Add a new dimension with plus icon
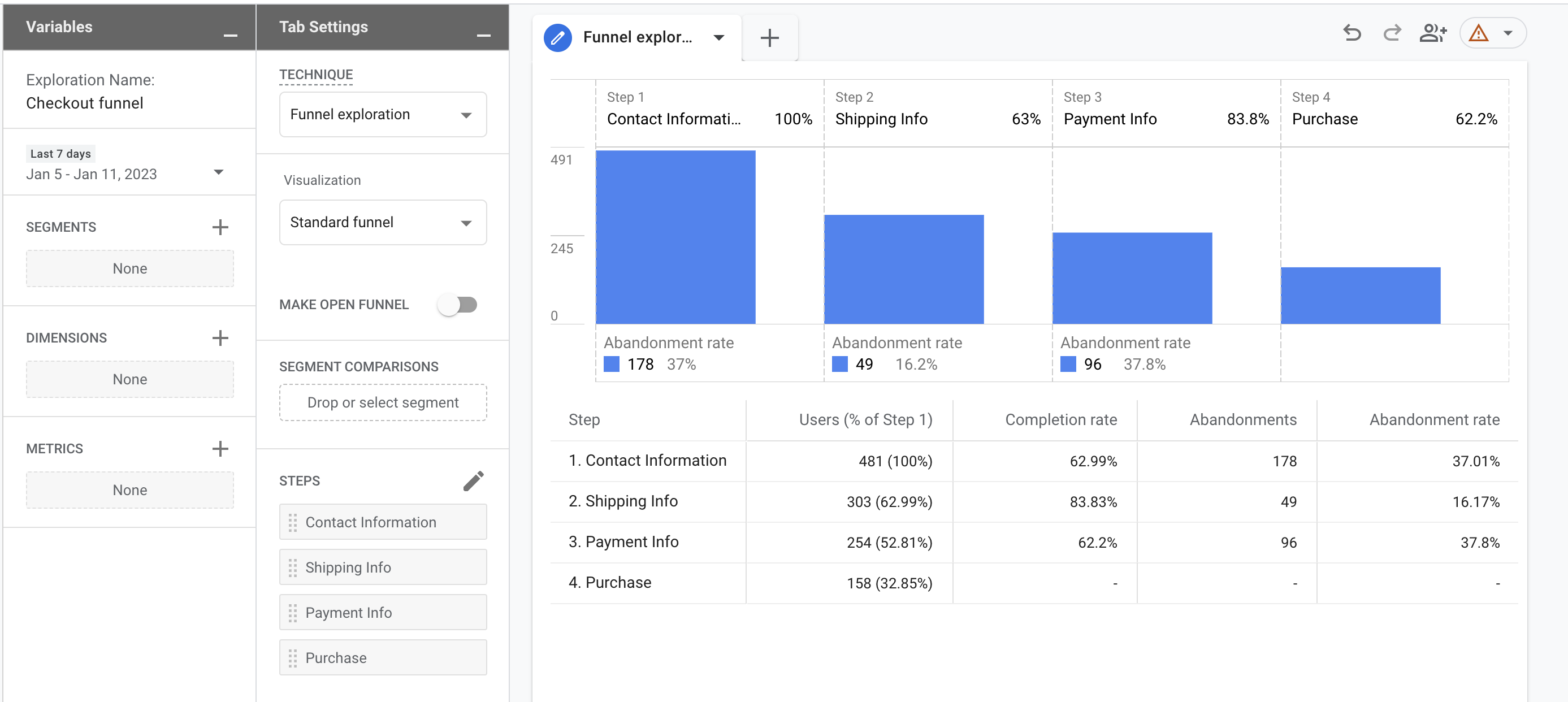The image size is (1568, 702). [x=220, y=338]
